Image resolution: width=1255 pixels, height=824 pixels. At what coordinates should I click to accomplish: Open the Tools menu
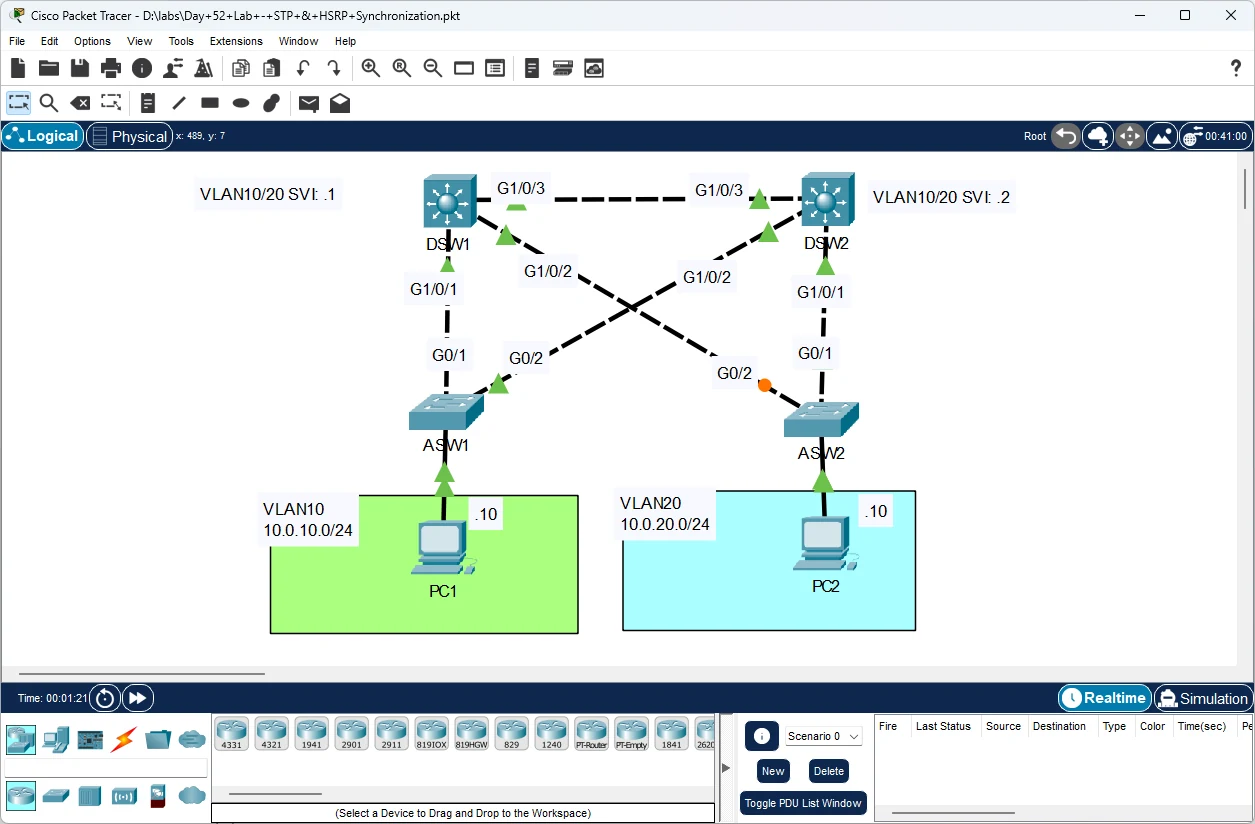(x=181, y=41)
